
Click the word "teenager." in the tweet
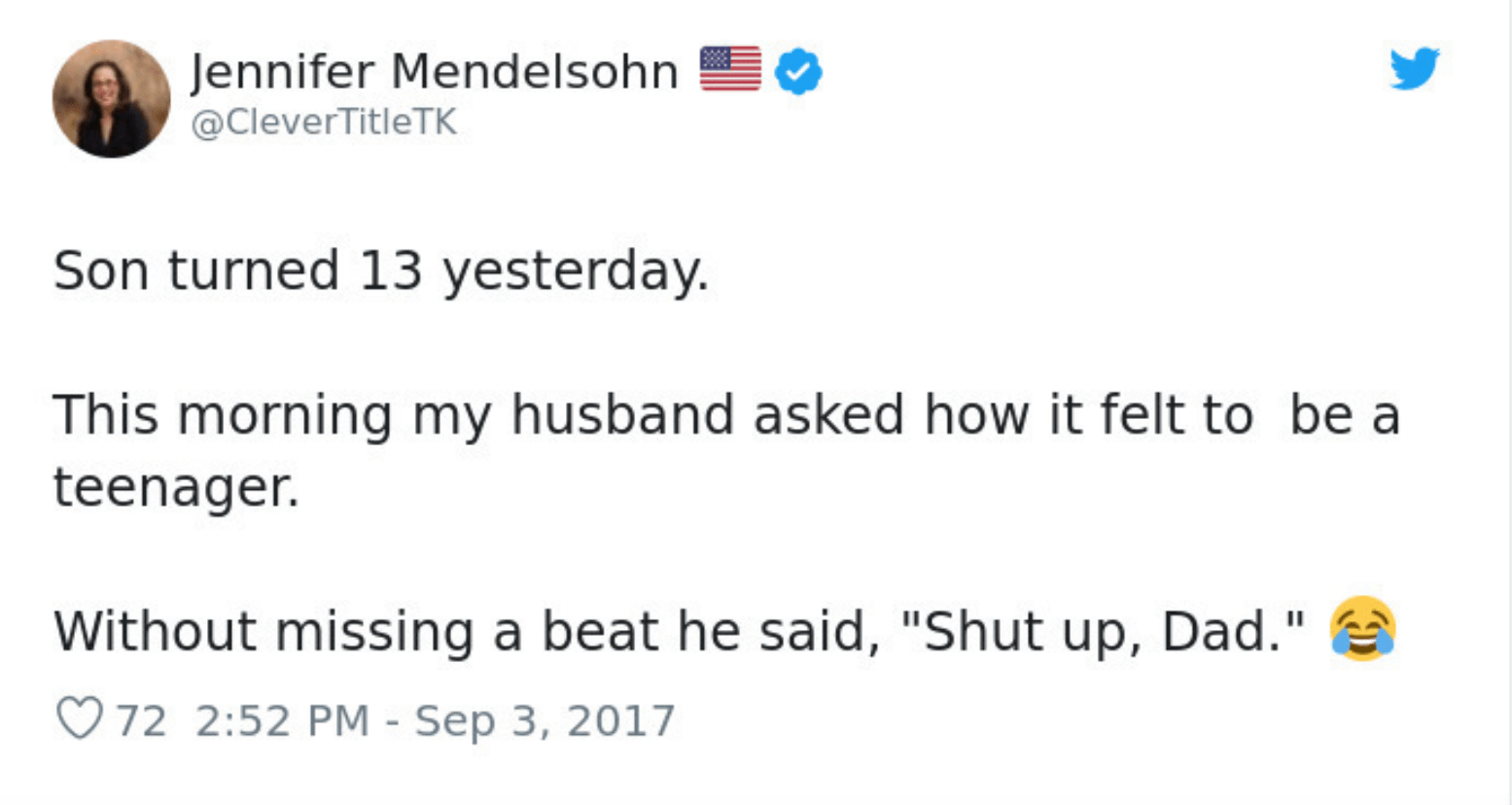176,486
